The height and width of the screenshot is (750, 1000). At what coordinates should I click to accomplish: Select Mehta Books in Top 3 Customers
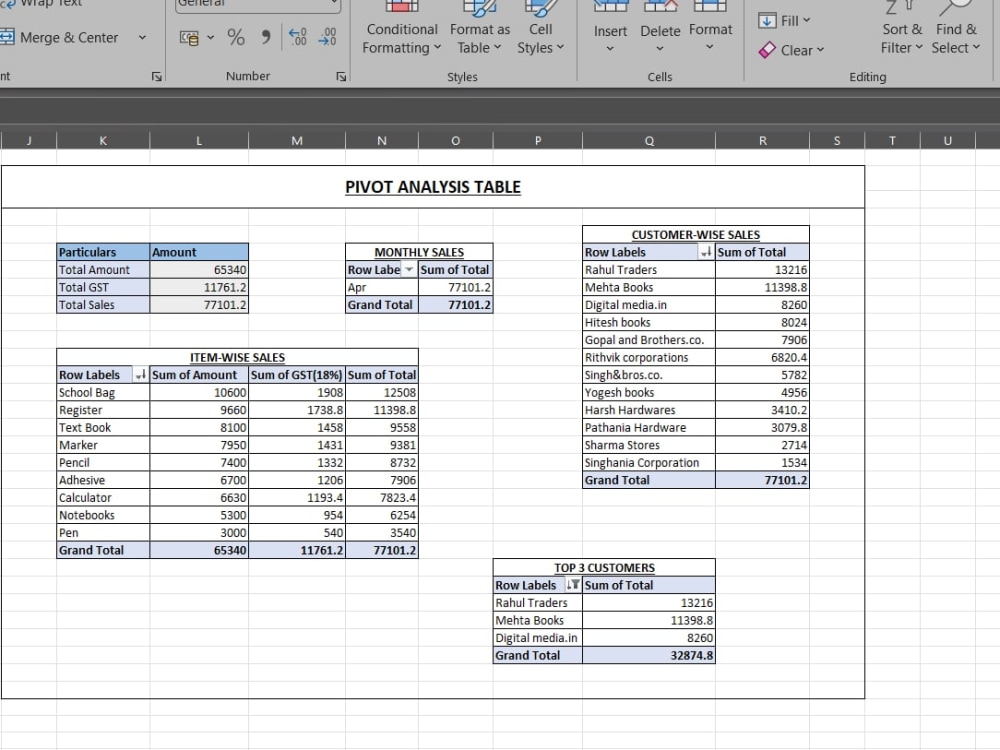[538, 621]
